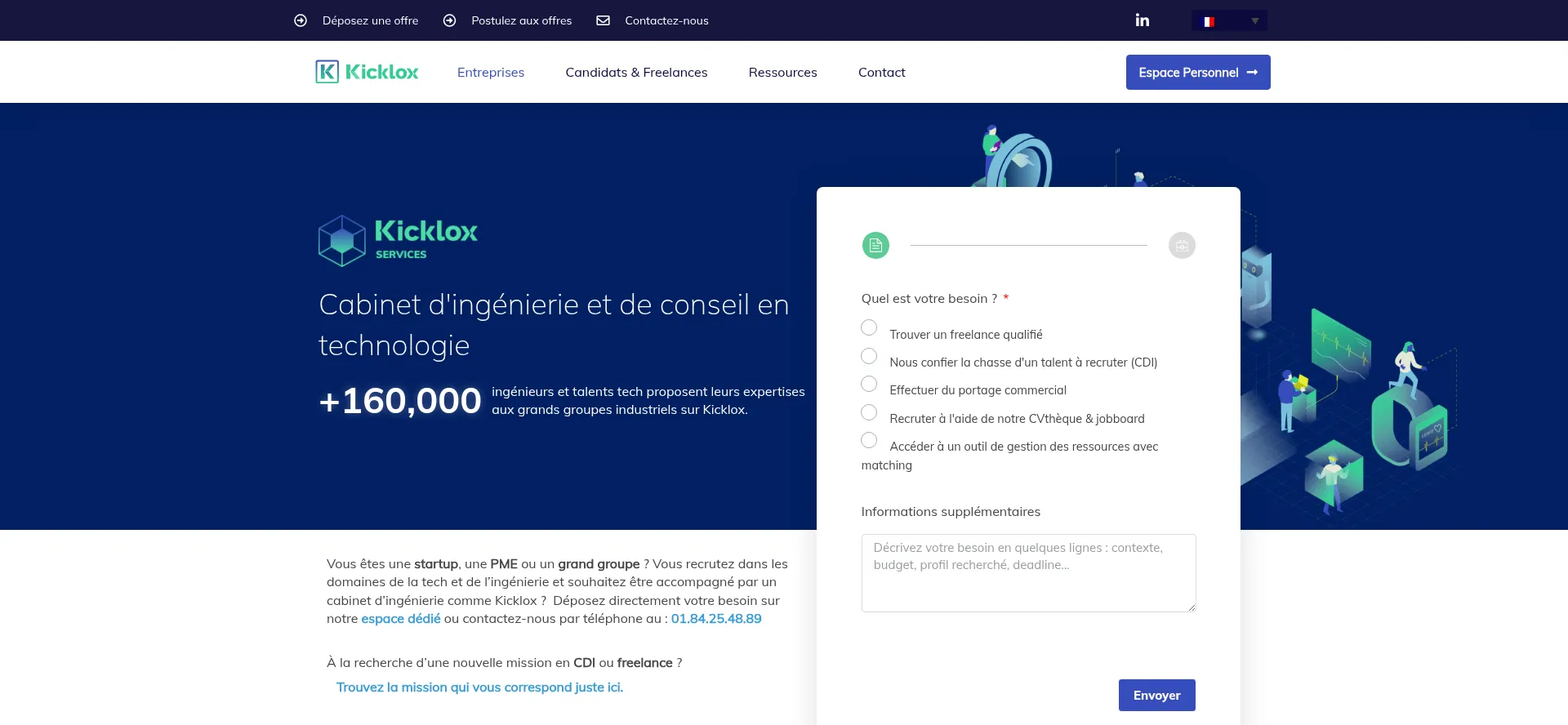The width and height of the screenshot is (1568, 725).
Task: Click the Kicklox logo in the navigation bar
Action: [367, 72]
